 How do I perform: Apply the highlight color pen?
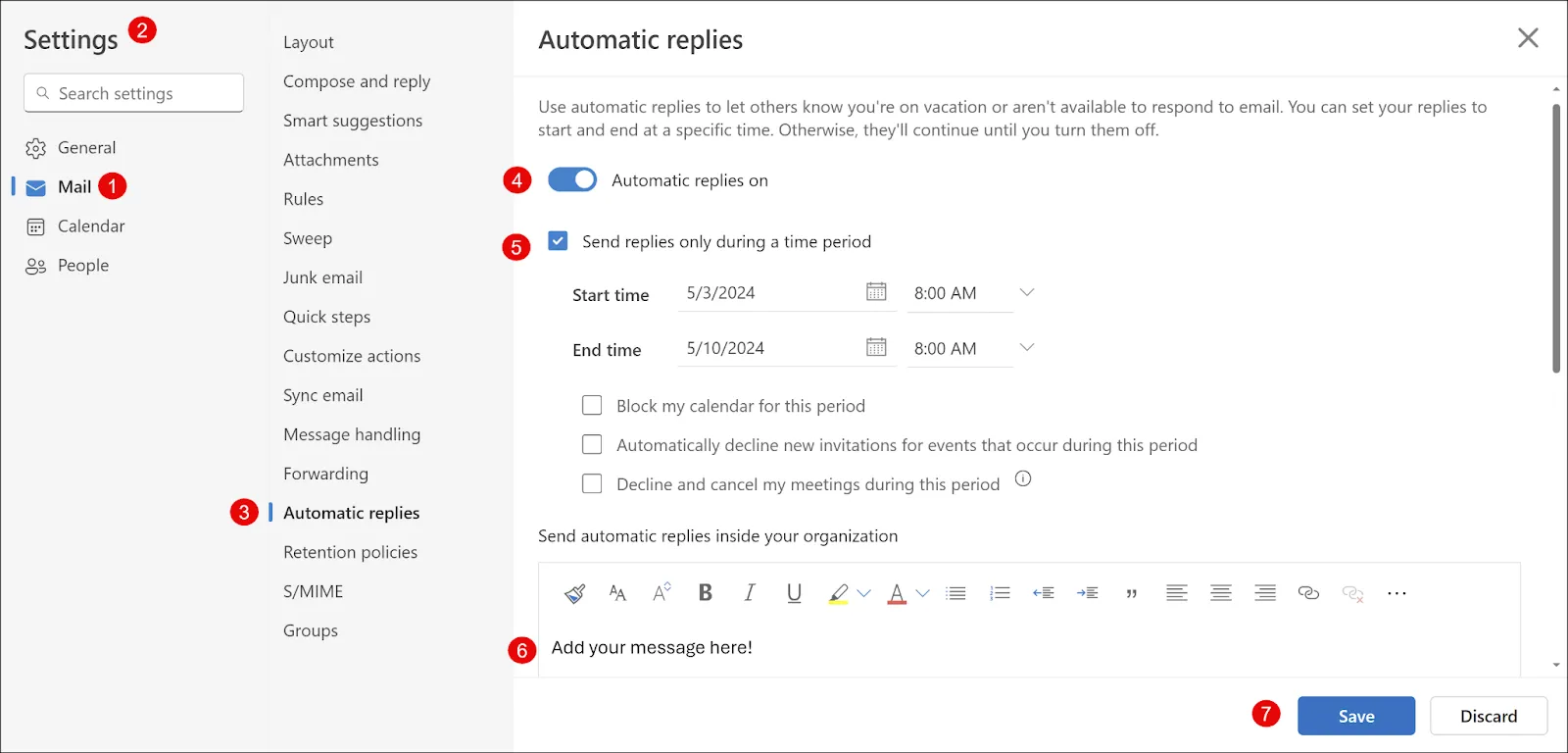(838, 593)
